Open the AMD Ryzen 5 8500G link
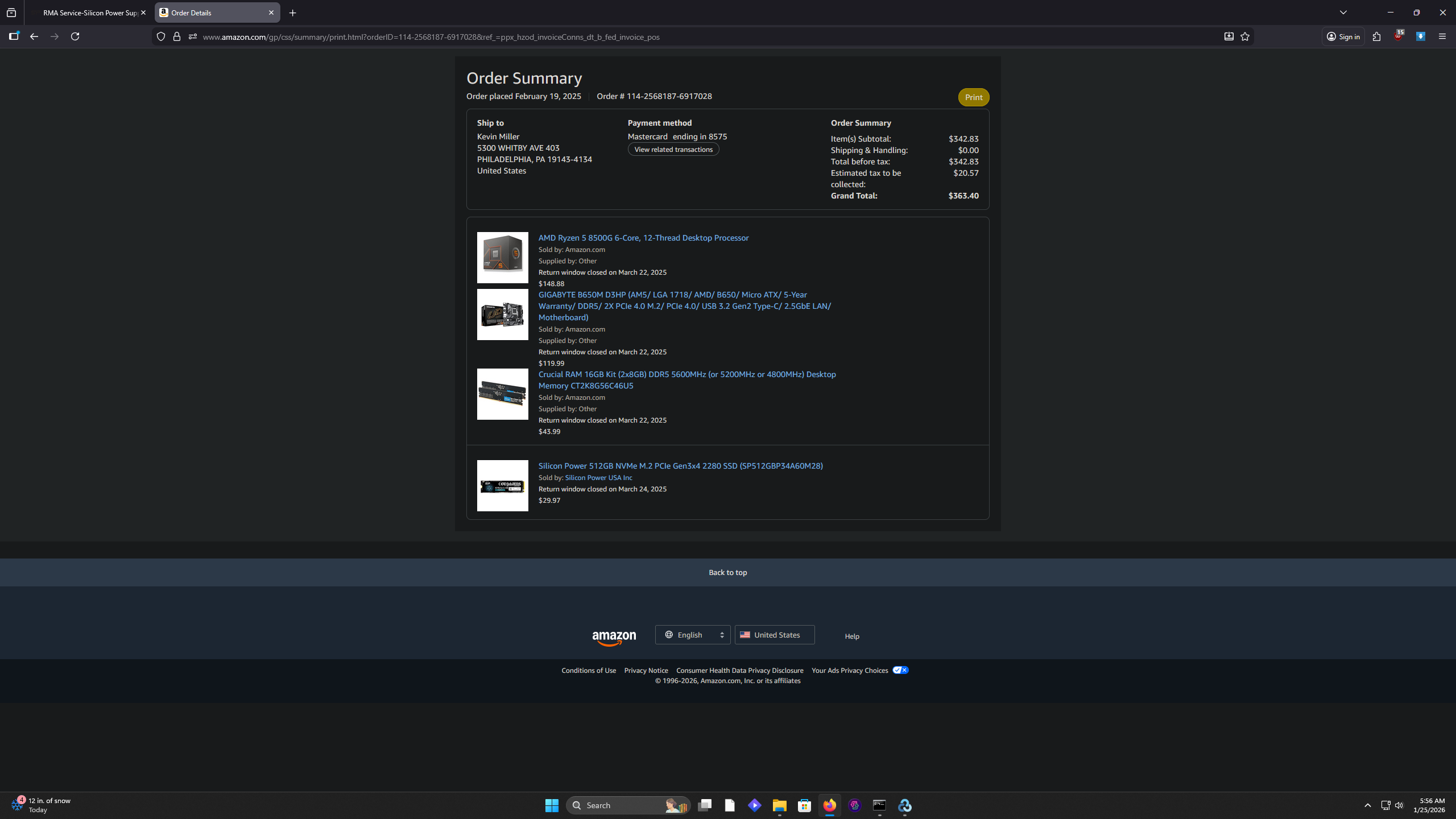1456x819 pixels. (643, 238)
